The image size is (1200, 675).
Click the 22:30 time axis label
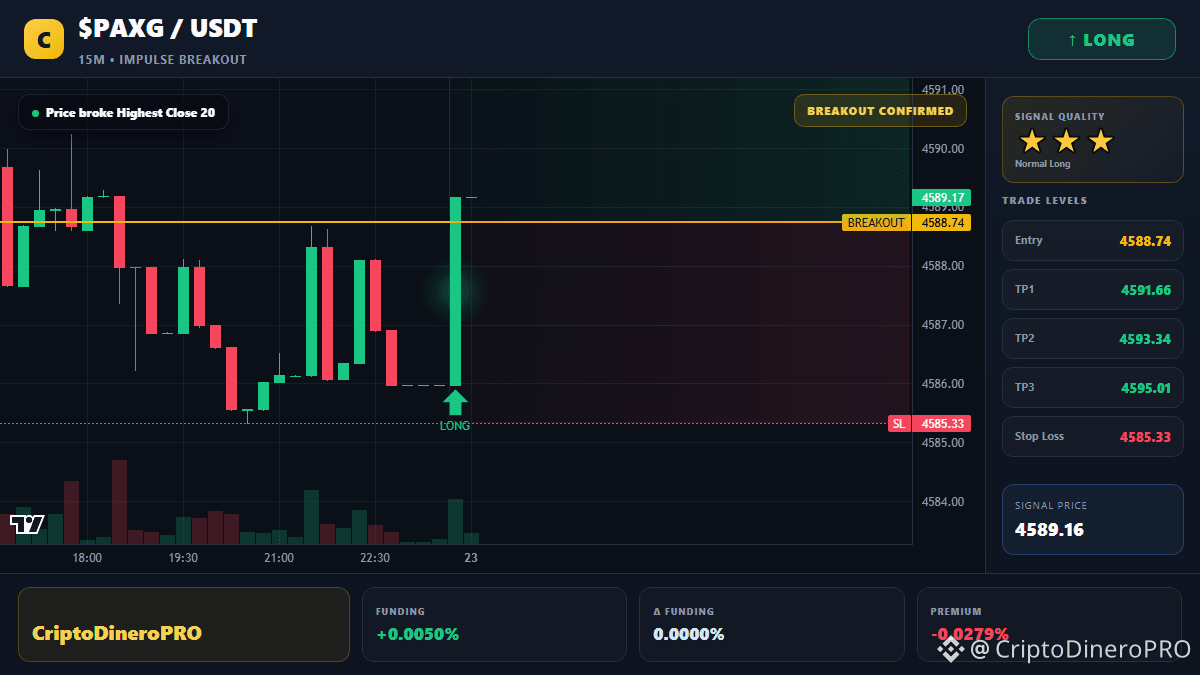pos(375,558)
